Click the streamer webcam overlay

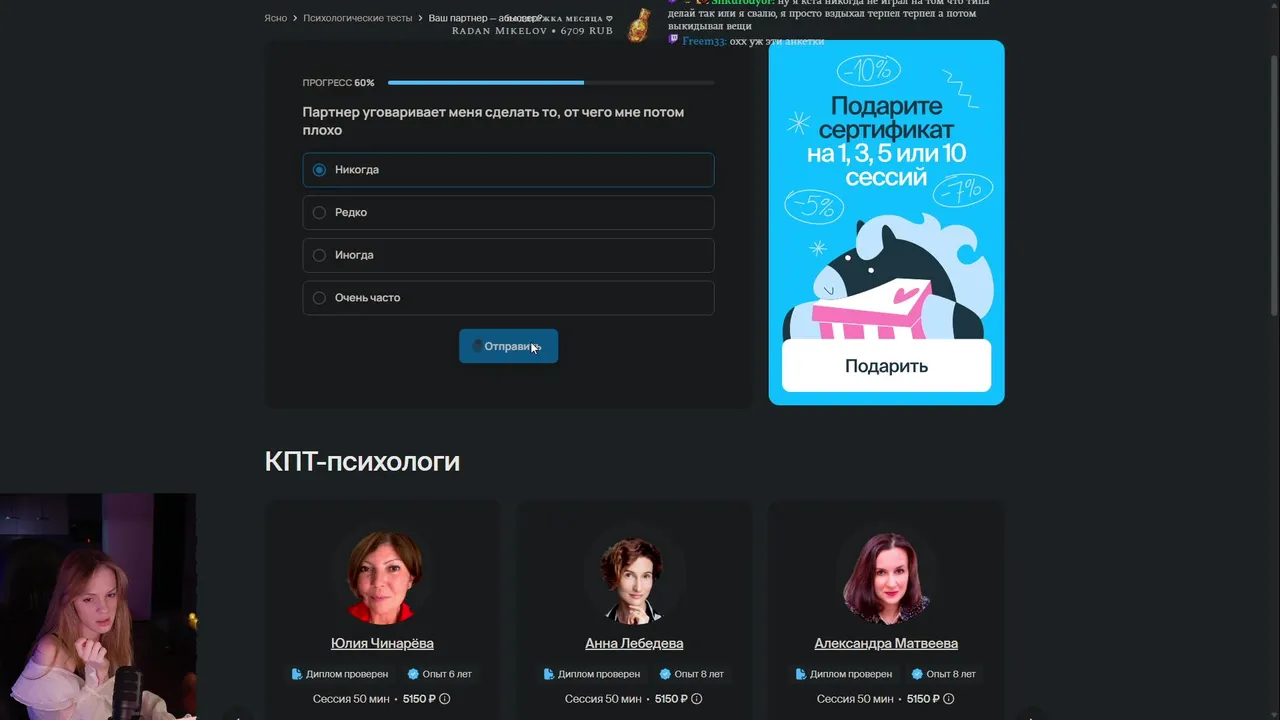pos(98,606)
